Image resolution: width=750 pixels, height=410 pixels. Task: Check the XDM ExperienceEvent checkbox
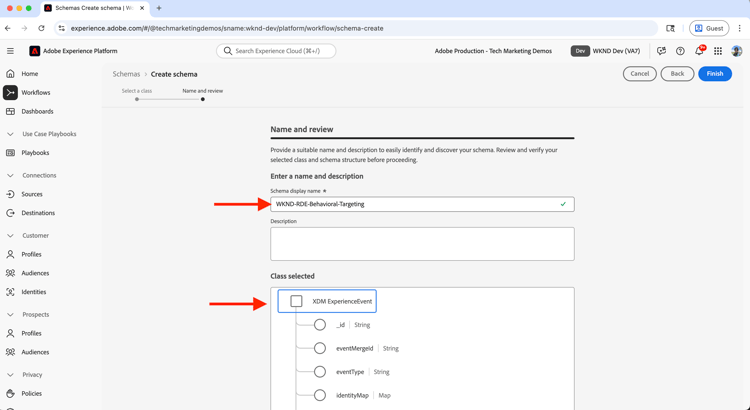click(x=296, y=301)
